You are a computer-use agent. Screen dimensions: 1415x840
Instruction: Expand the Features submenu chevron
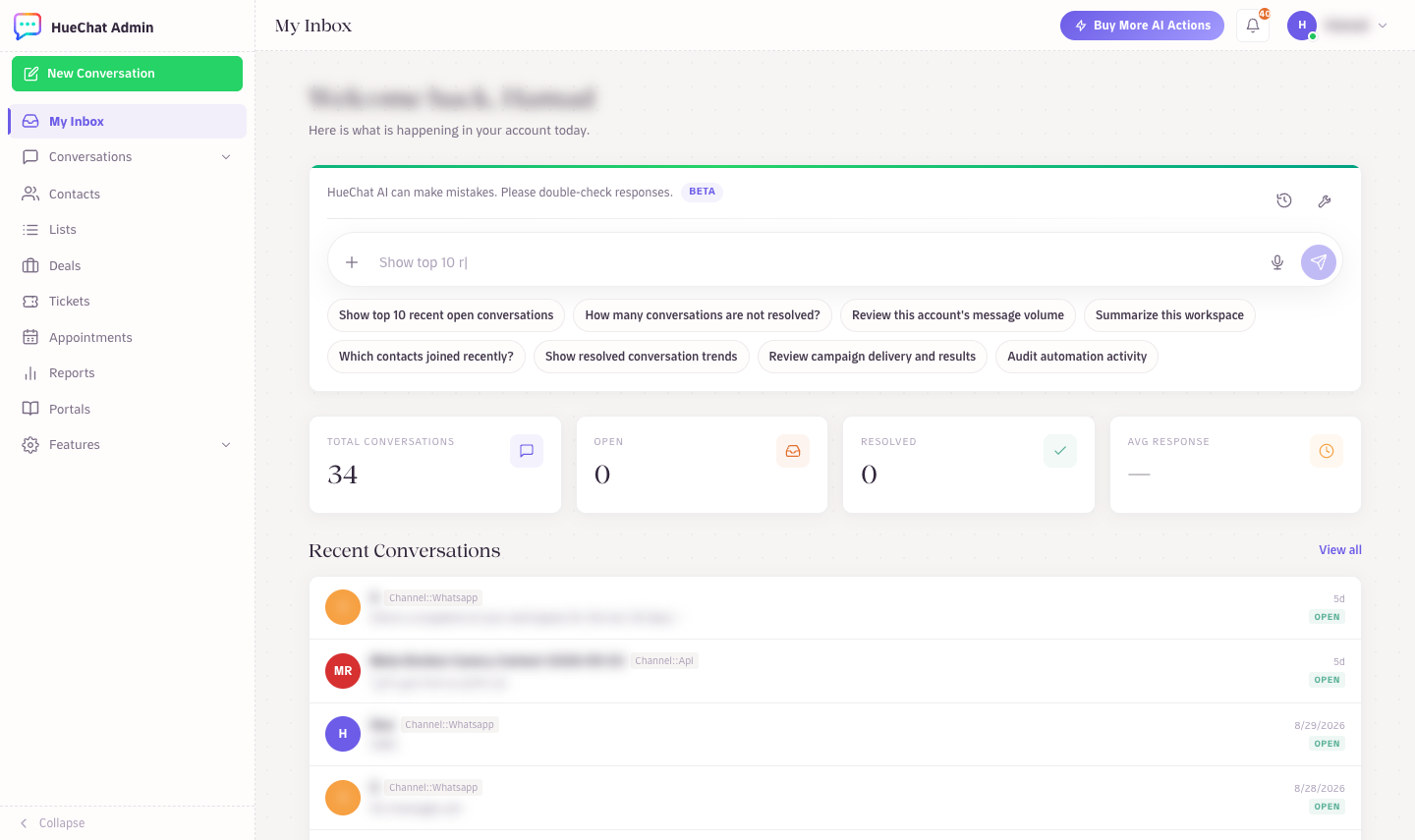[x=226, y=445]
